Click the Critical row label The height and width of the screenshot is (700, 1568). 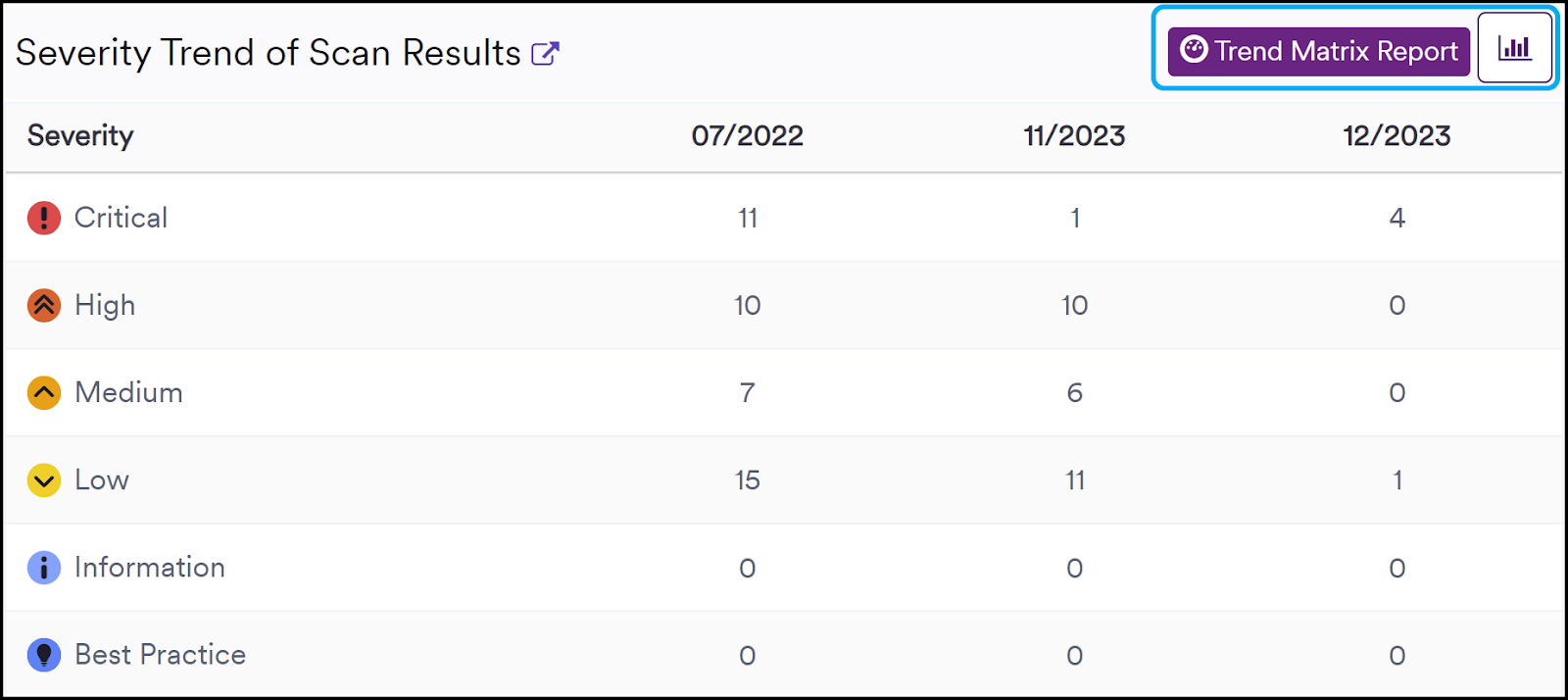click(x=121, y=217)
